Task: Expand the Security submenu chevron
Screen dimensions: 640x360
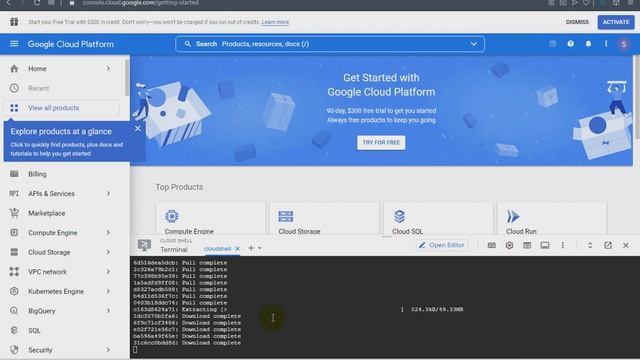Action: pyautogui.click(x=108, y=350)
